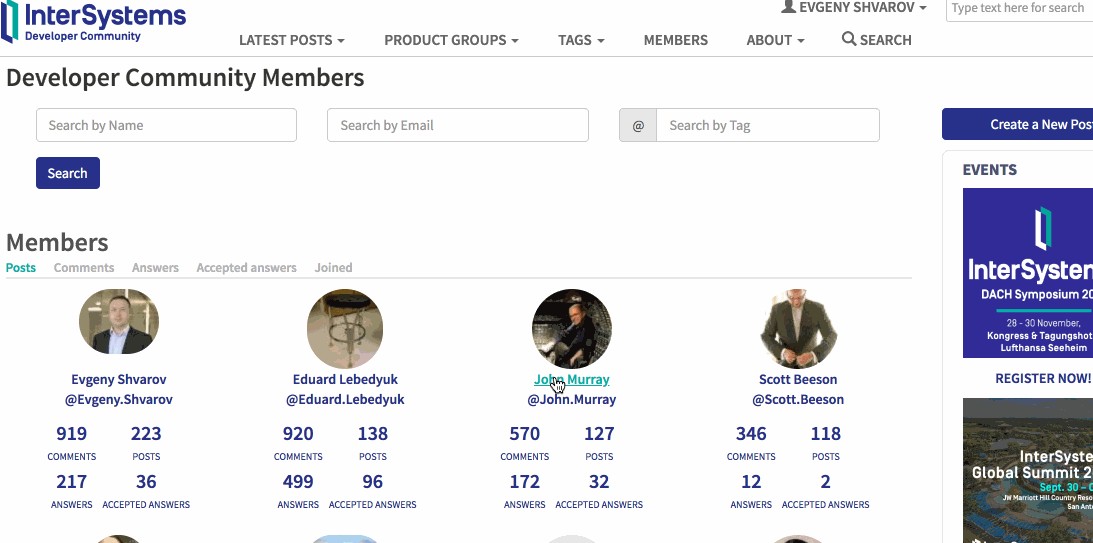Click the InterSystems Developer Community logo
Image resolution: width=1093 pixels, height=543 pixels.
pyautogui.click(x=93, y=23)
